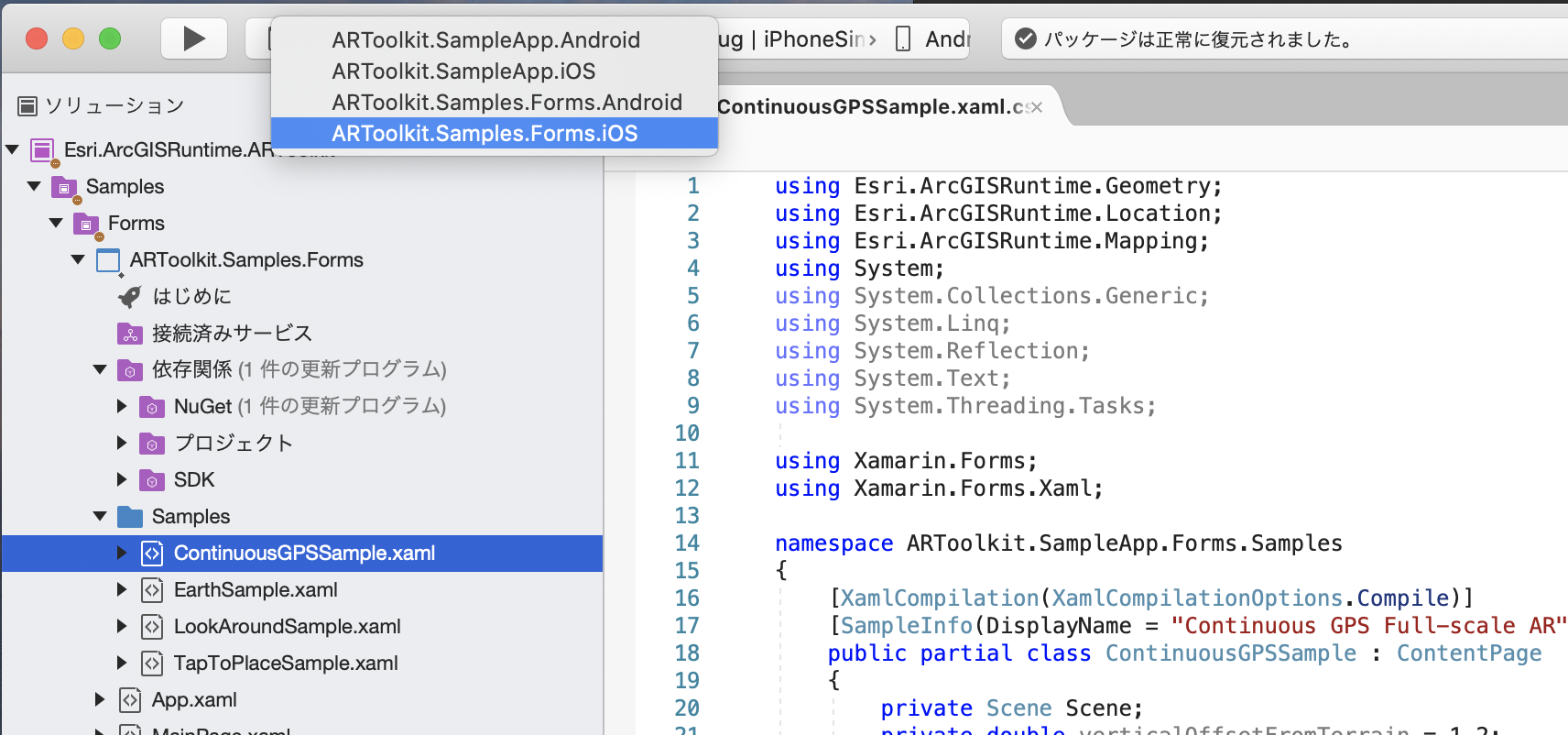1568x735 pixels.
Task: Click the TapToPlaceSample.xaml file icon
Action: pos(152,663)
